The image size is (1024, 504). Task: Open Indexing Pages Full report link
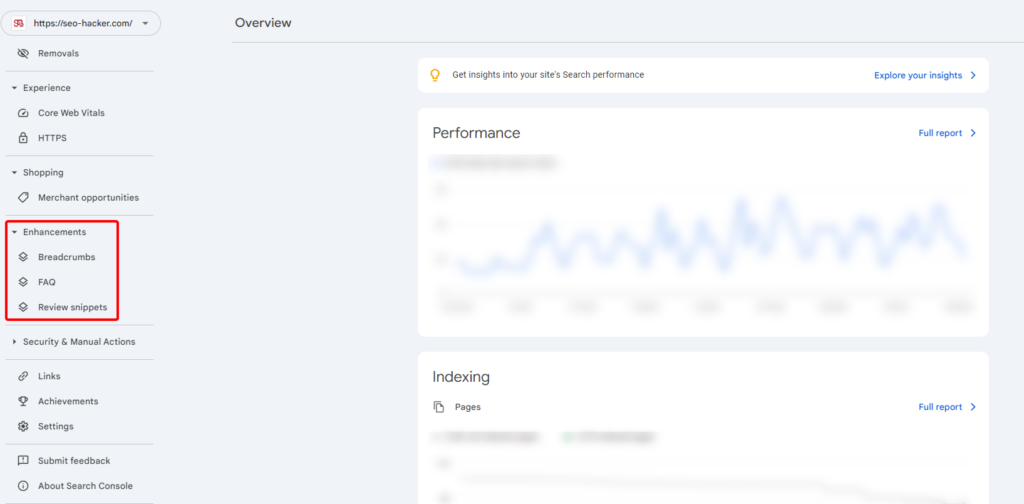(946, 407)
